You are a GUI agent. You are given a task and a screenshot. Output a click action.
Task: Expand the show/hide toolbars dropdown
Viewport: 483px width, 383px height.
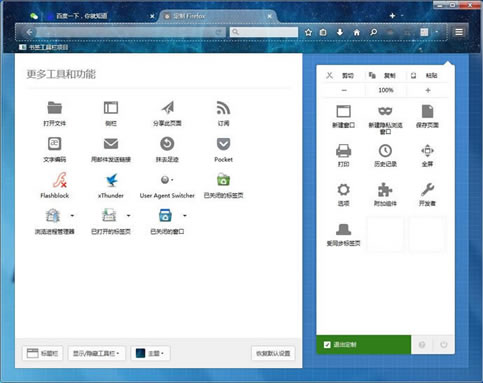97,353
